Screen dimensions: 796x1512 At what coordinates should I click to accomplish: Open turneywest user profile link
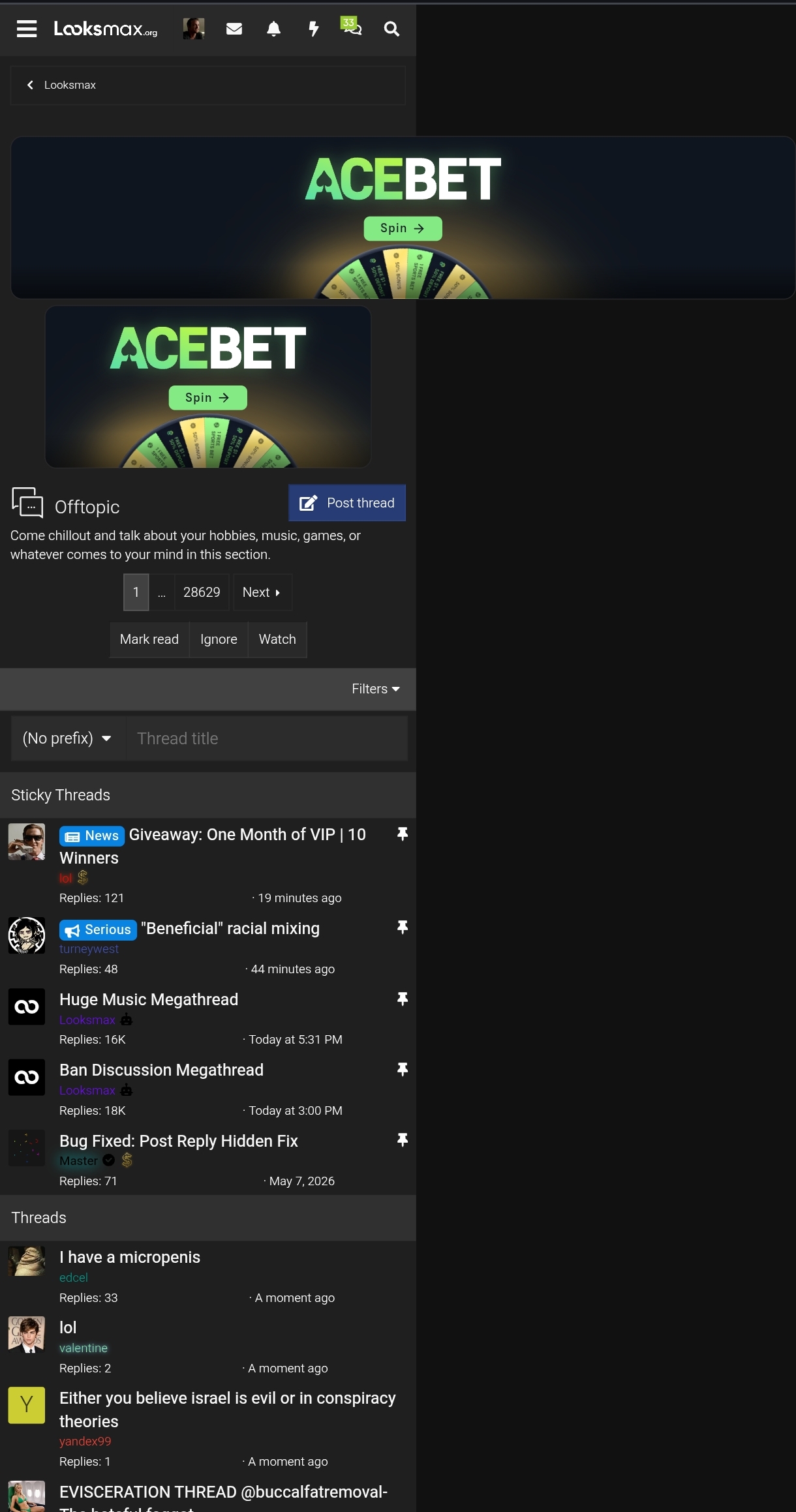(89, 949)
